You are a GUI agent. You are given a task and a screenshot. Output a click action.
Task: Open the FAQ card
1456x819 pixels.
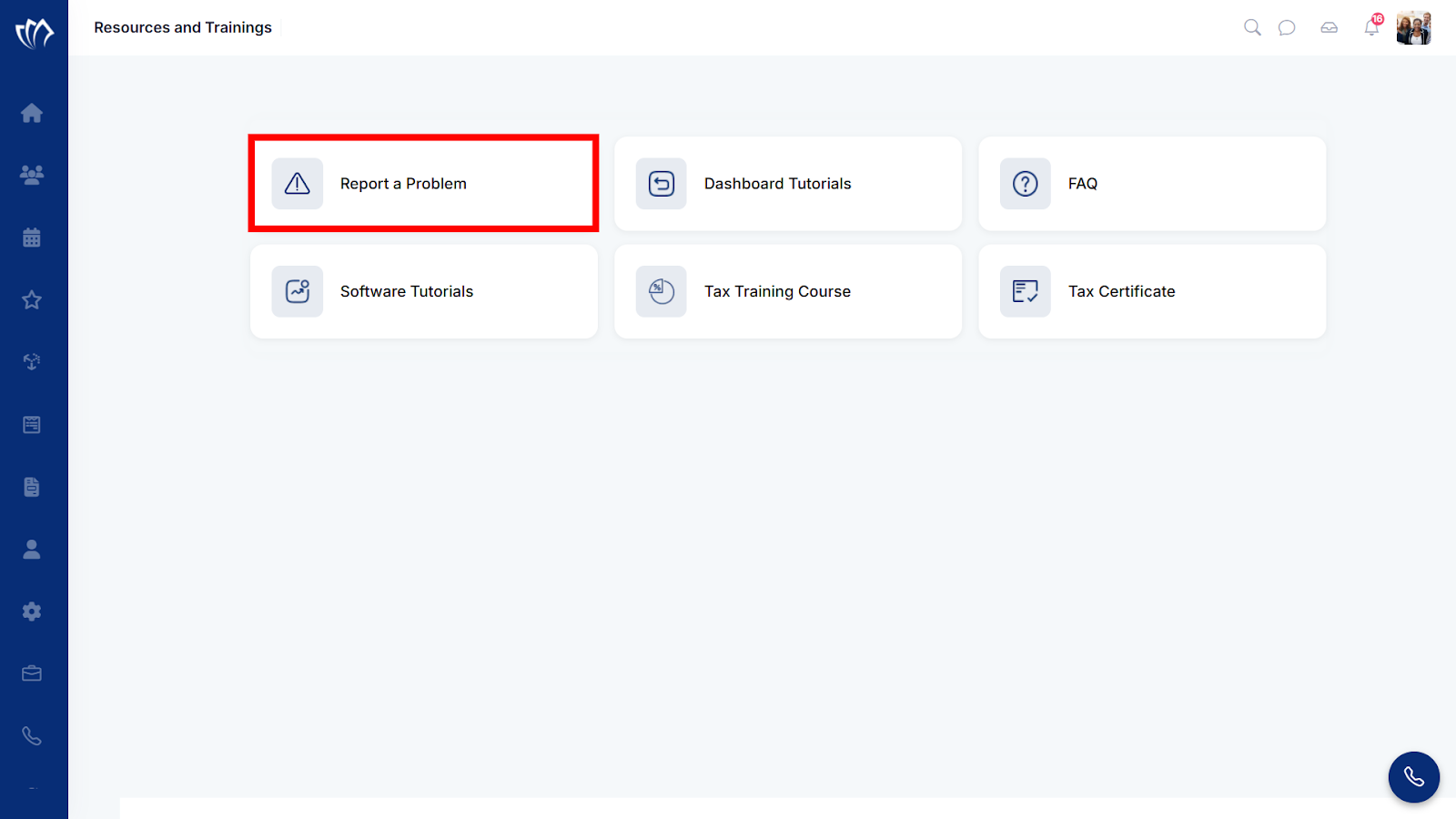coord(1152,184)
